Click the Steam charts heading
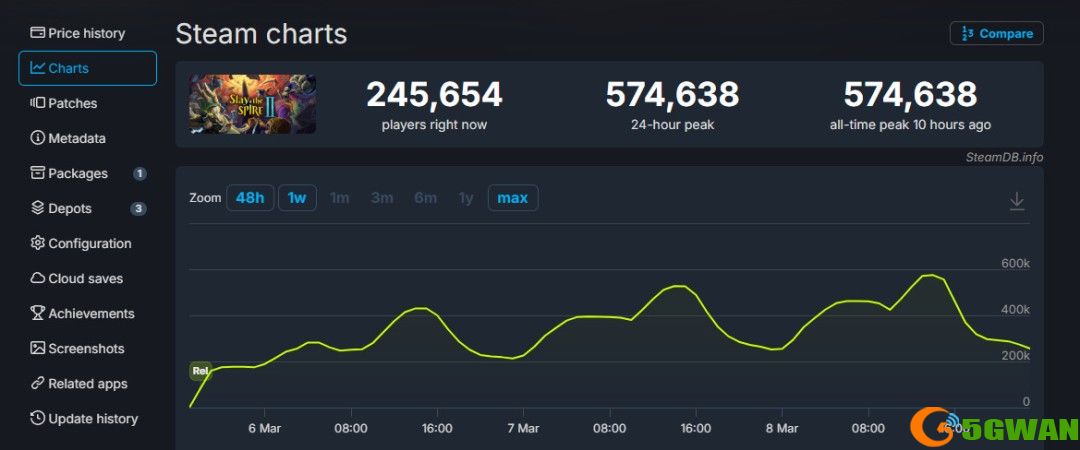The width and height of the screenshot is (1080, 450). 261,33
